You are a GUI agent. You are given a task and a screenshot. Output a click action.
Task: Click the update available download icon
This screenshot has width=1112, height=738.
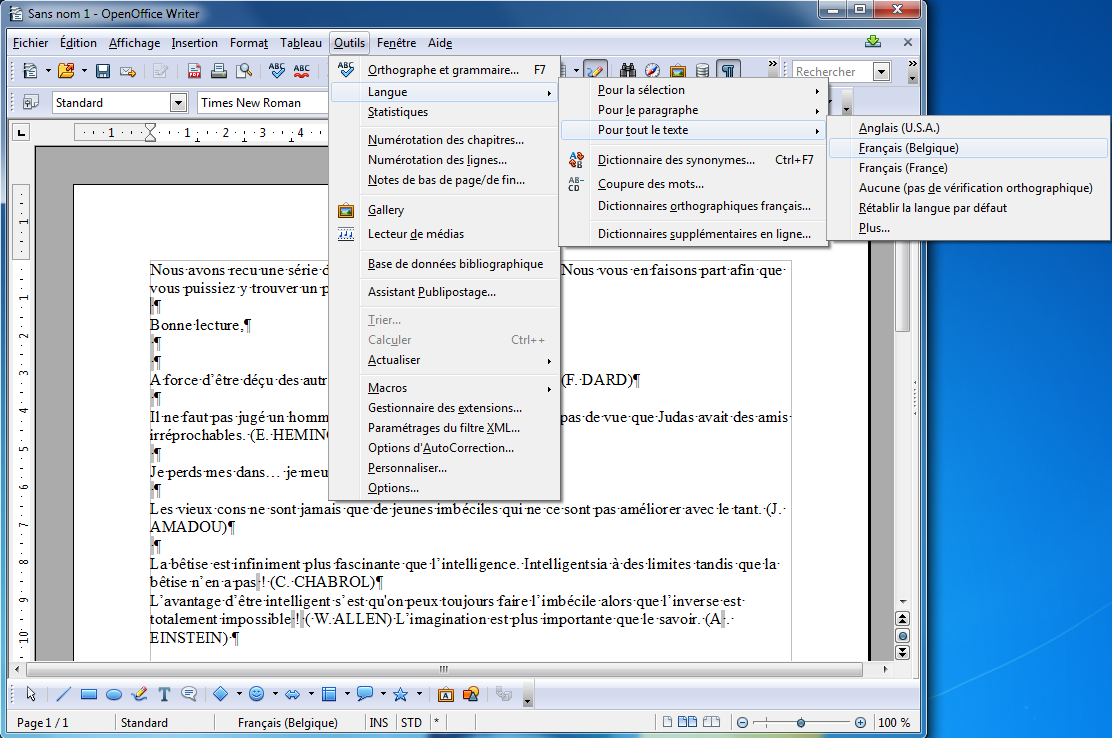click(873, 42)
